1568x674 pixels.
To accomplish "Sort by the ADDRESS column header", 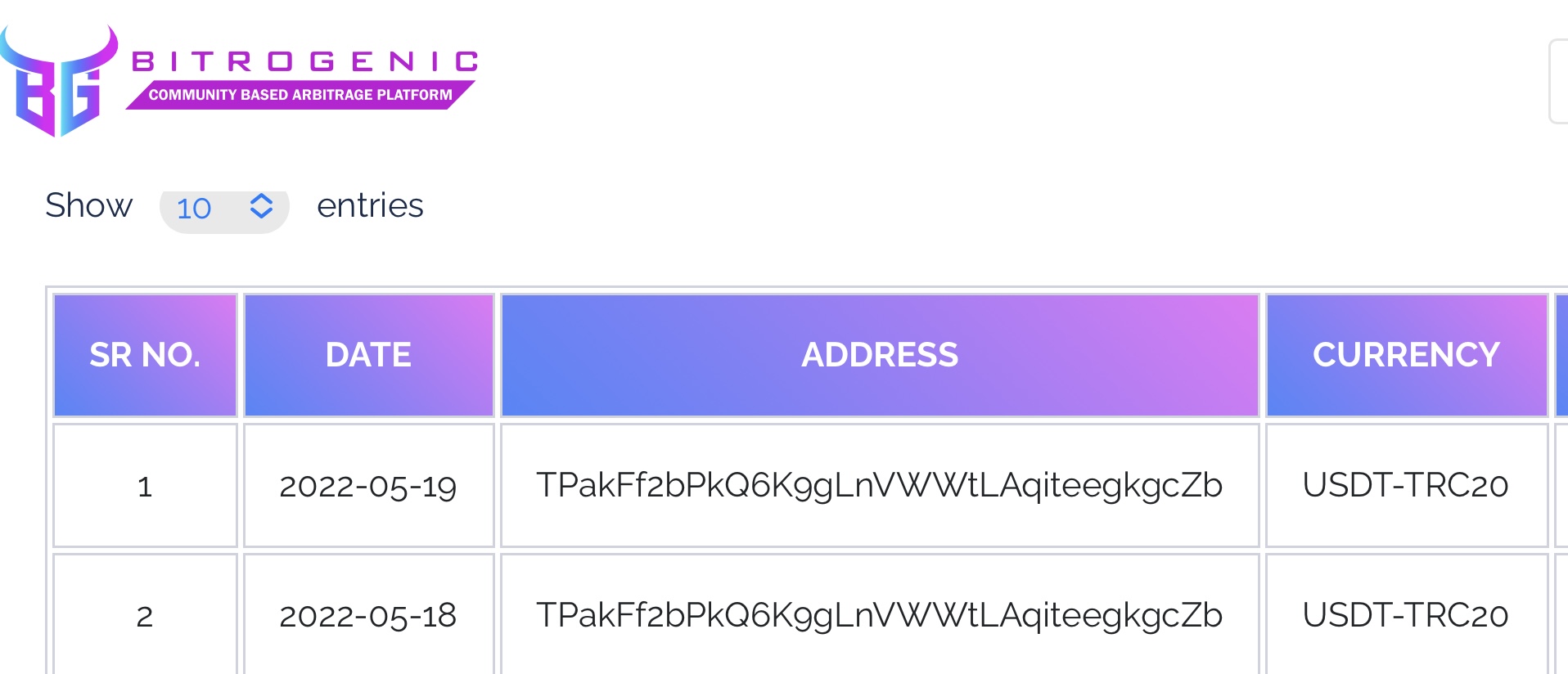I will pyautogui.click(x=879, y=355).
